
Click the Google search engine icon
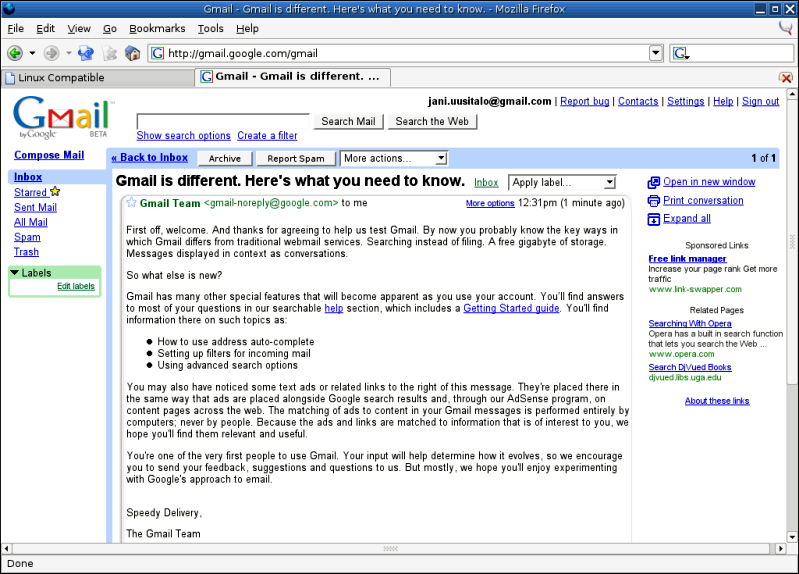point(681,53)
